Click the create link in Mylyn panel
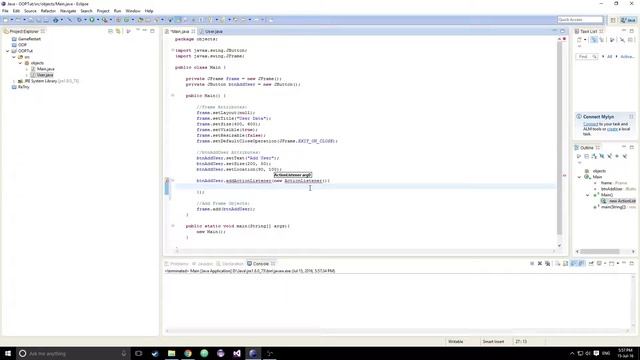 point(612,129)
